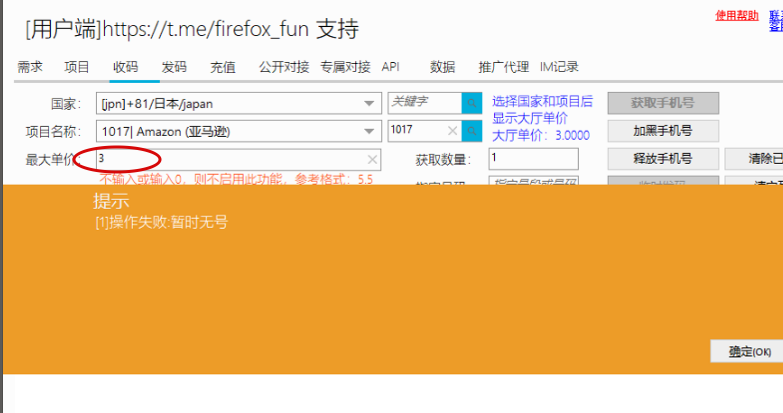
Task: Open the 推广代理 tab
Action: tap(503, 67)
